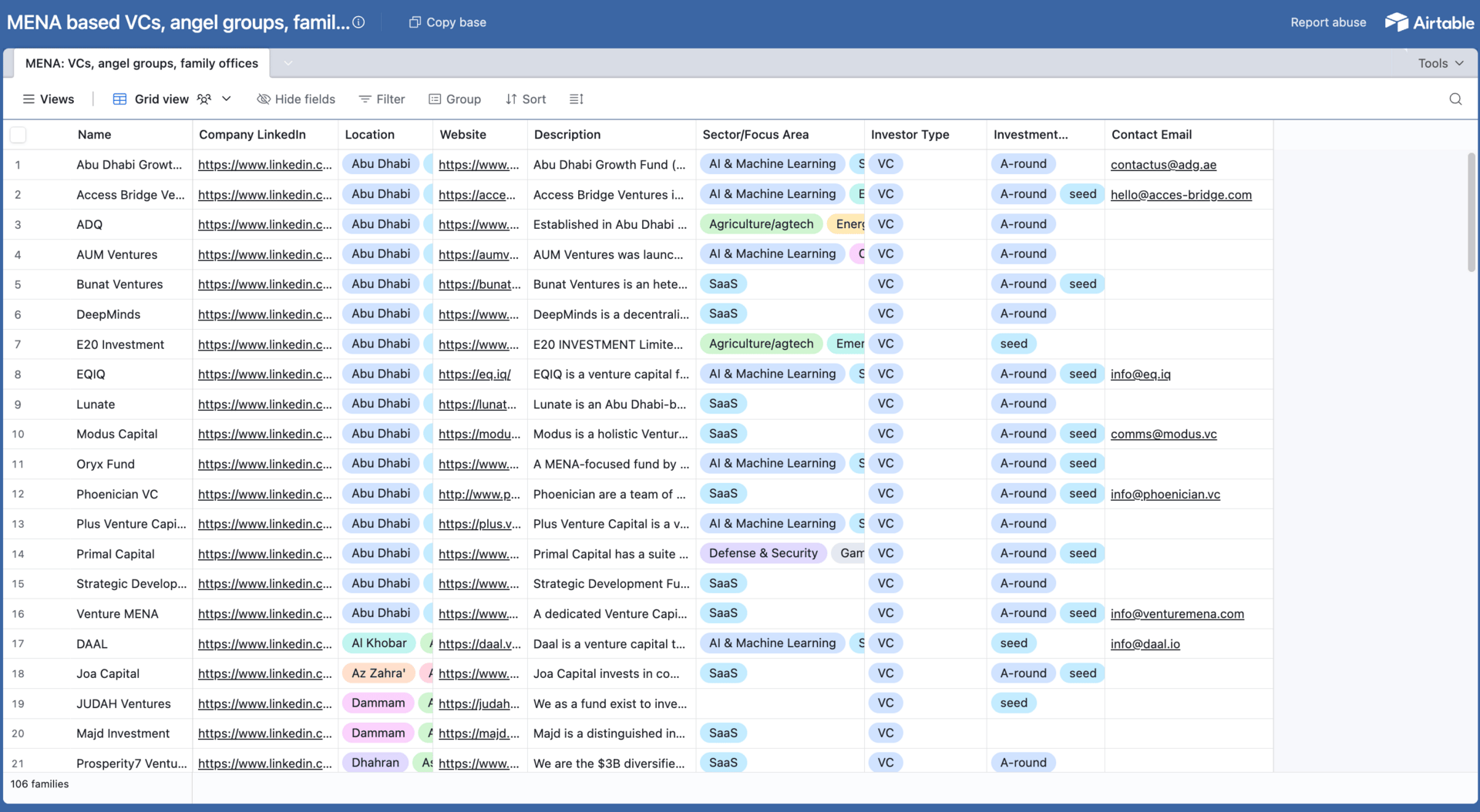Click the Hide fields eye icon
Viewport: 1480px width, 812px height.
(x=264, y=99)
